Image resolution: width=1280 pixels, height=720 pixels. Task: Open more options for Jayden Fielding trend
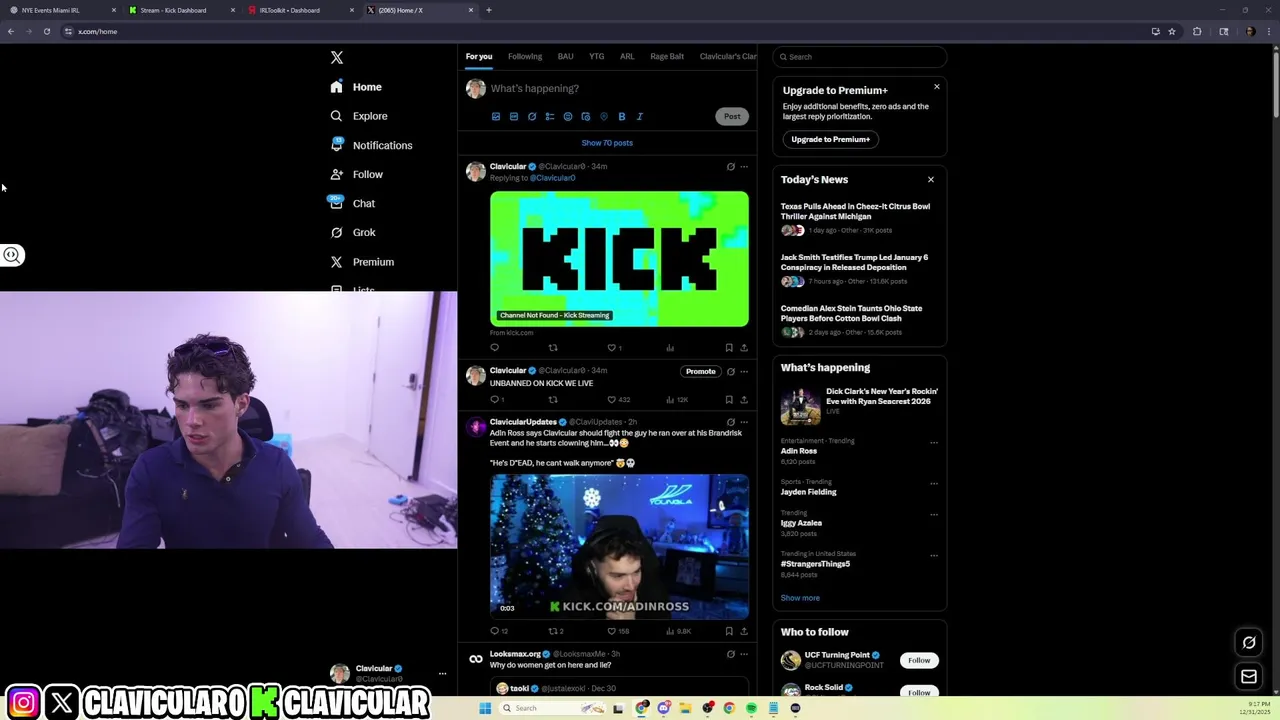(934, 484)
